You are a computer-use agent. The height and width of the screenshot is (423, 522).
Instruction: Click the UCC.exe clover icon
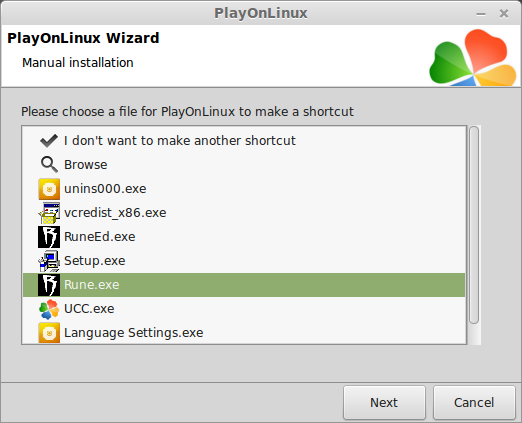point(49,309)
